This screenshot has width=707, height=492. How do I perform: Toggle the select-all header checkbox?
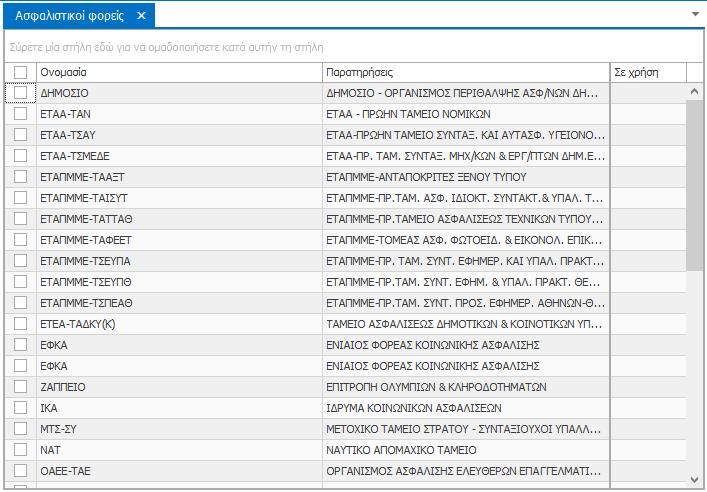(x=20, y=72)
